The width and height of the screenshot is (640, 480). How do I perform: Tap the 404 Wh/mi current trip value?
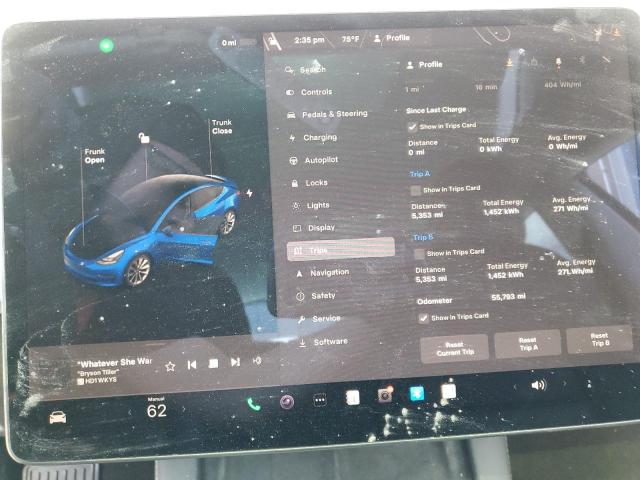tap(562, 85)
